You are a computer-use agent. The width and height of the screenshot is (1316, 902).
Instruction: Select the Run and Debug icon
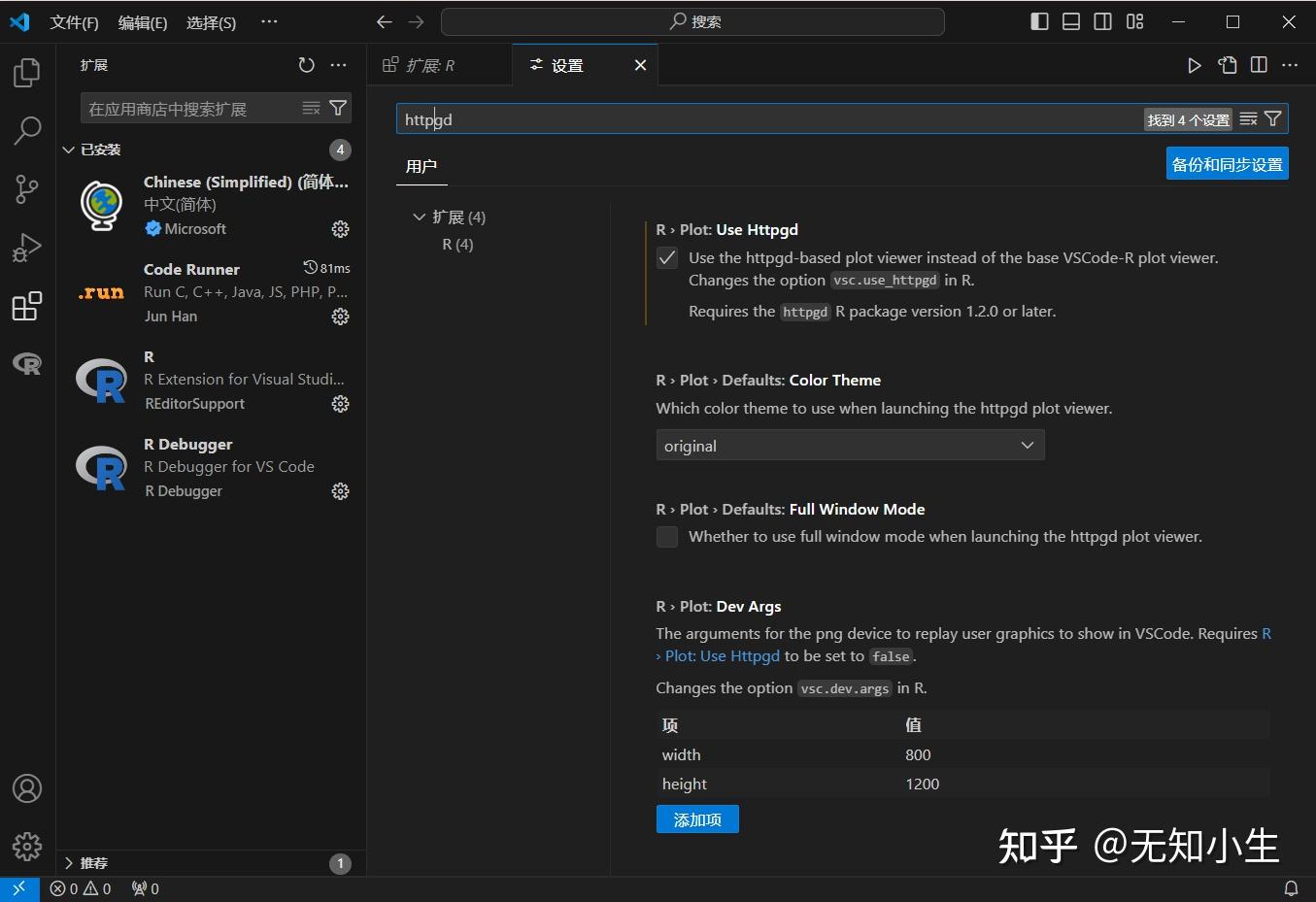click(x=26, y=247)
